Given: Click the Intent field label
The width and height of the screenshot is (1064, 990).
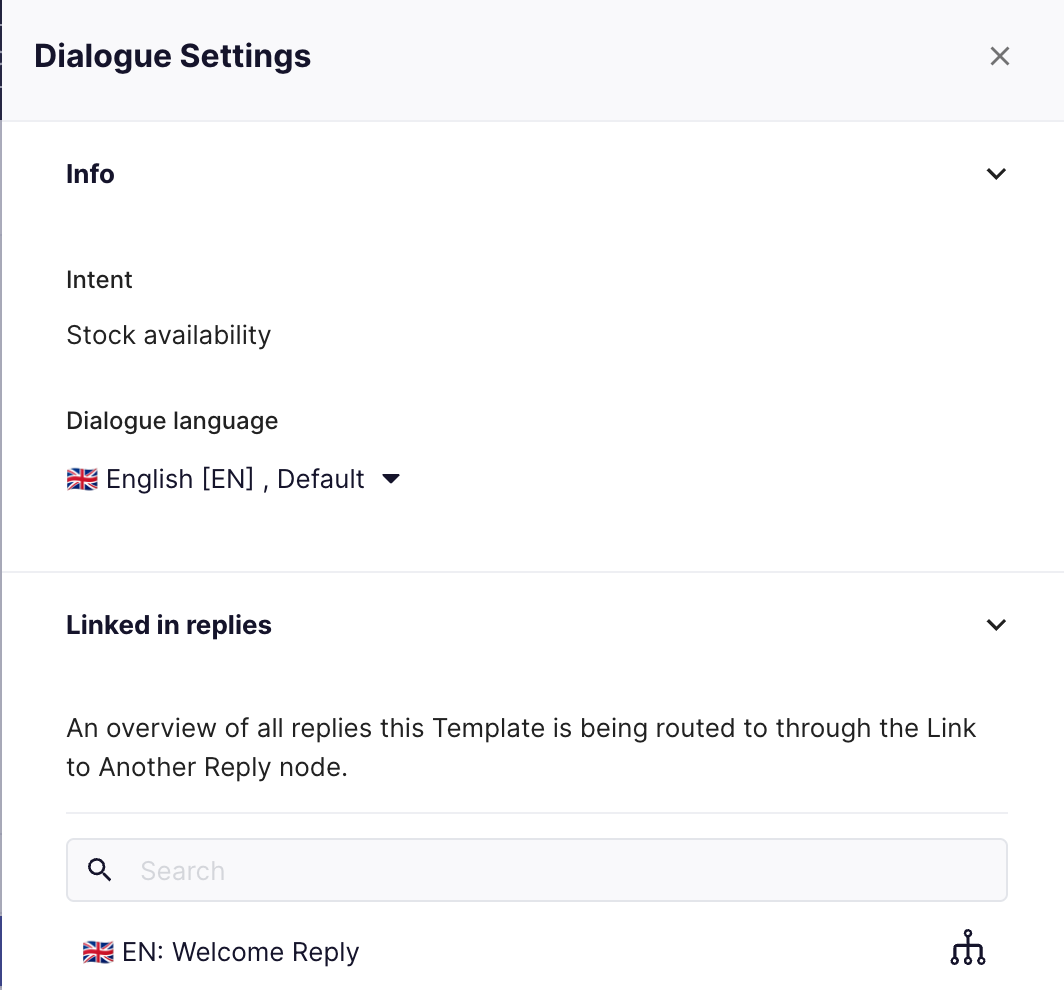Looking at the screenshot, I should tap(99, 280).
